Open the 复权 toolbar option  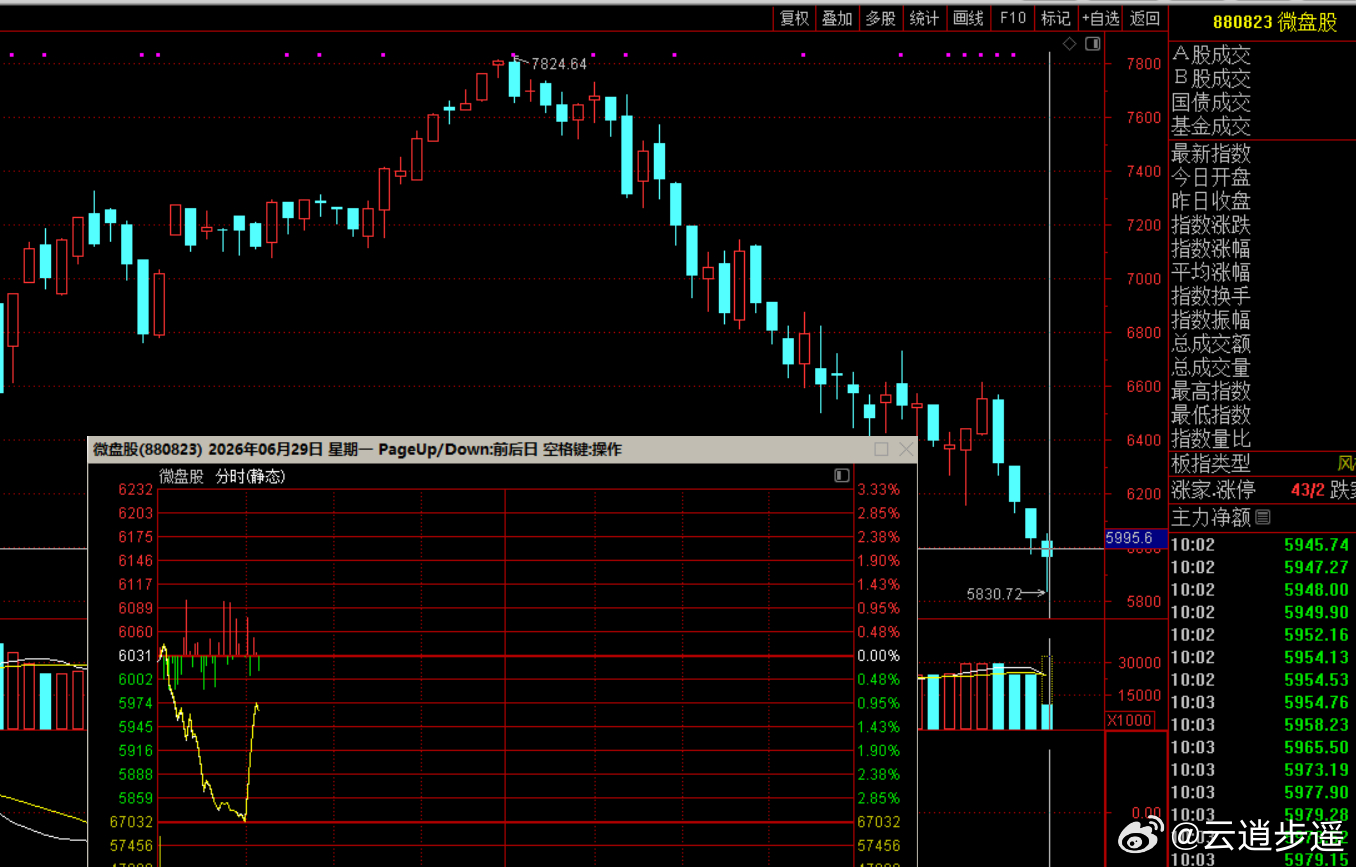pyautogui.click(x=795, y=18)
